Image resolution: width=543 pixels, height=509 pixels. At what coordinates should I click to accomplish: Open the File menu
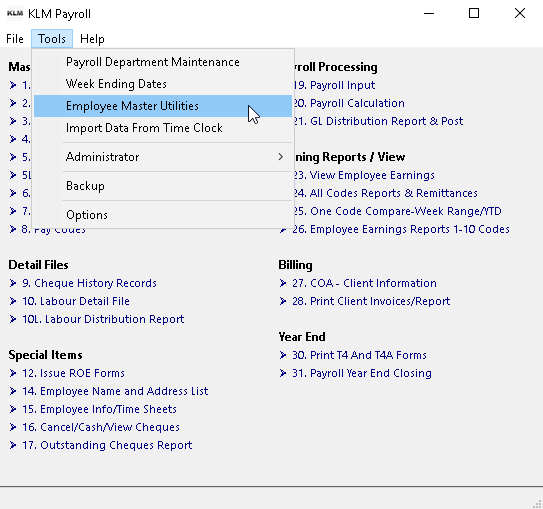[15, 39]
